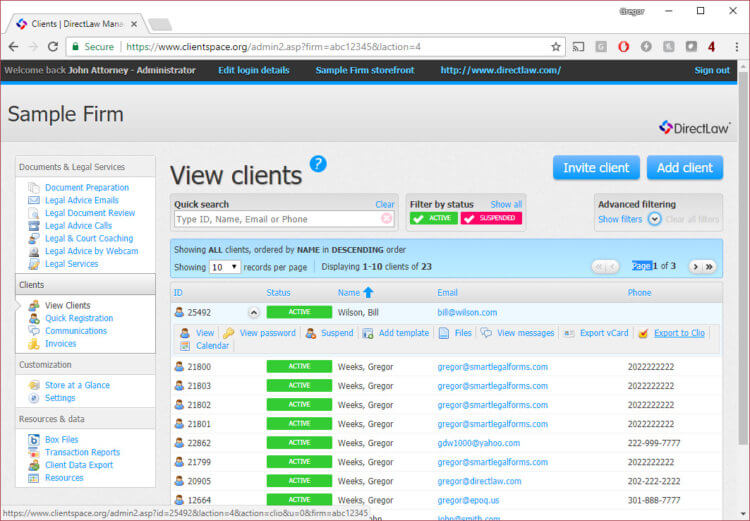Click the Invite client button
The height and width of the screenshot is (521, 750).
[x=596, y=168]
